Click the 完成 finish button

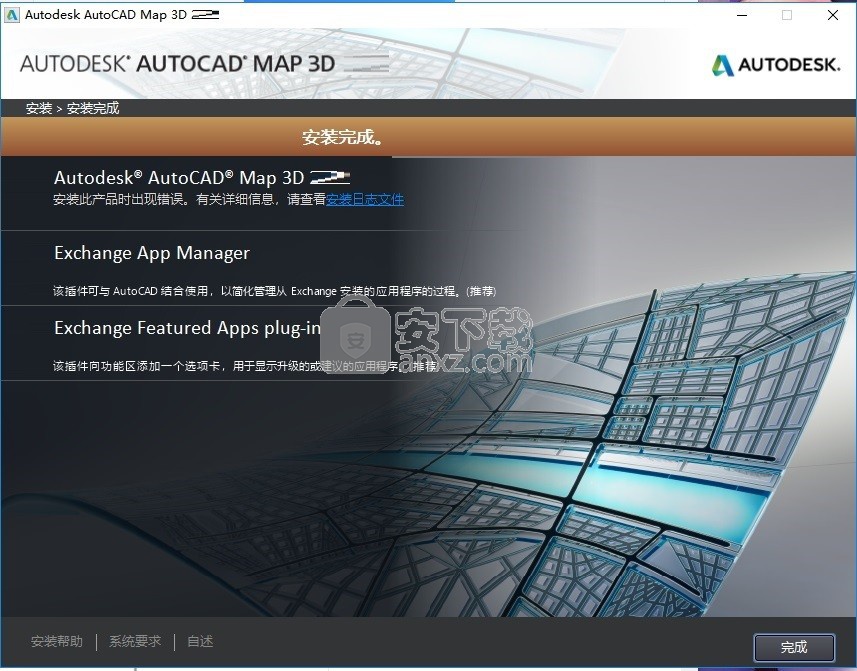pos(794,648)
